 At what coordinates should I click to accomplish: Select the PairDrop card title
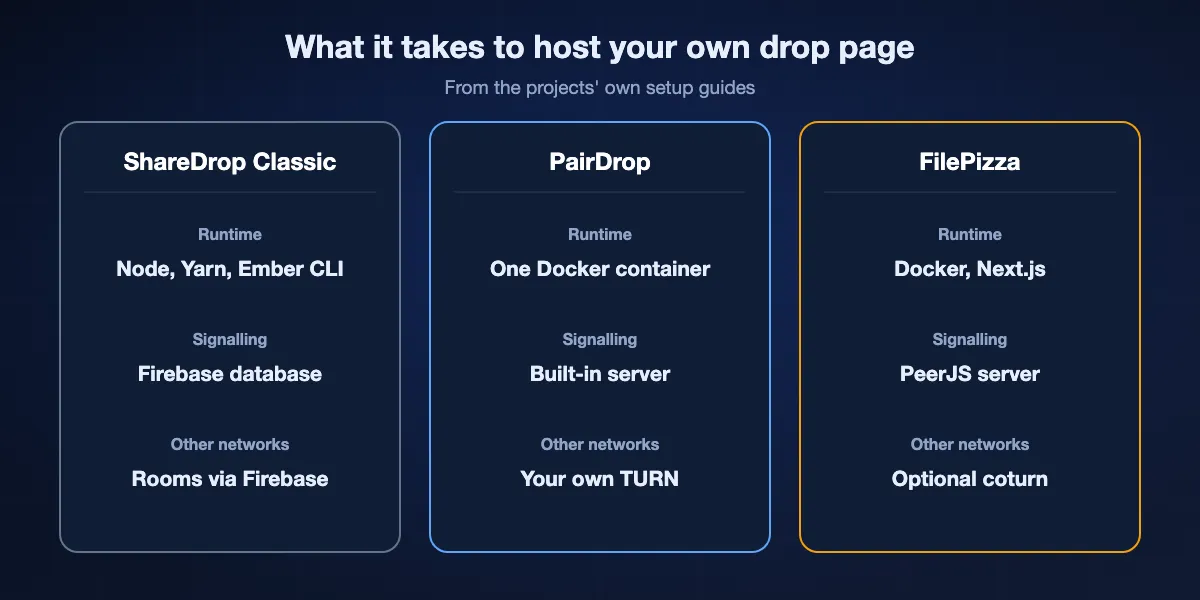coord(600,162)
